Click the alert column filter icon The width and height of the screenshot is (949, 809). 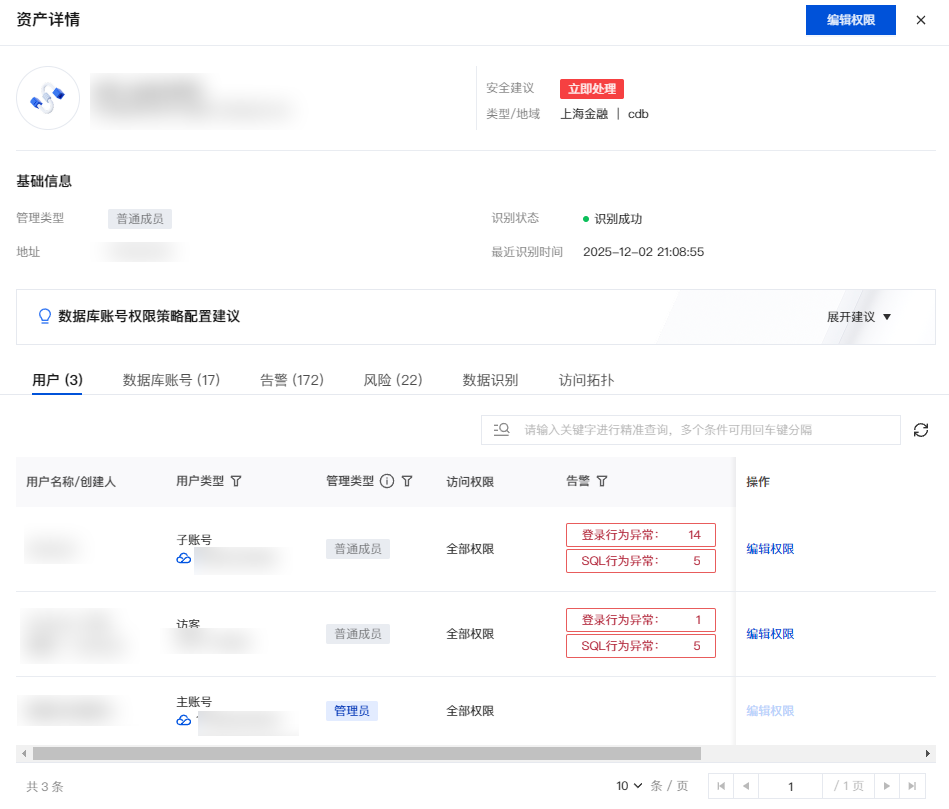pyautogui.click(x=602, y=481)
